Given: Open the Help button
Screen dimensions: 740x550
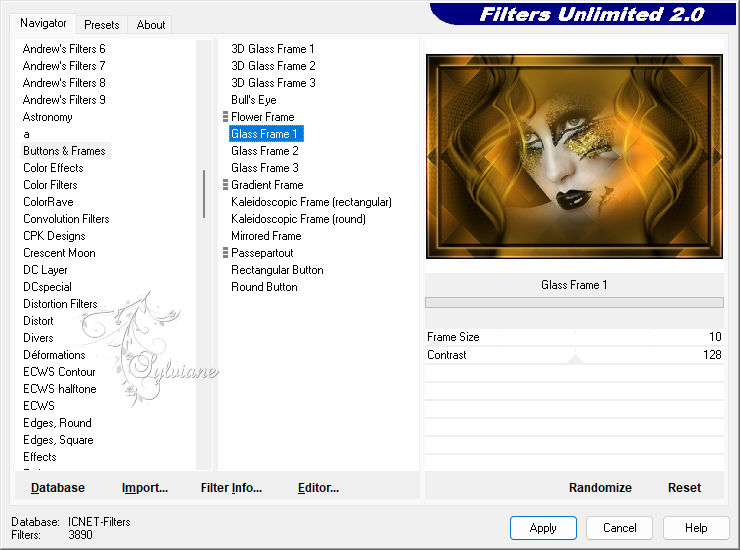Looking at the screenshot, I should pos(696,527).
